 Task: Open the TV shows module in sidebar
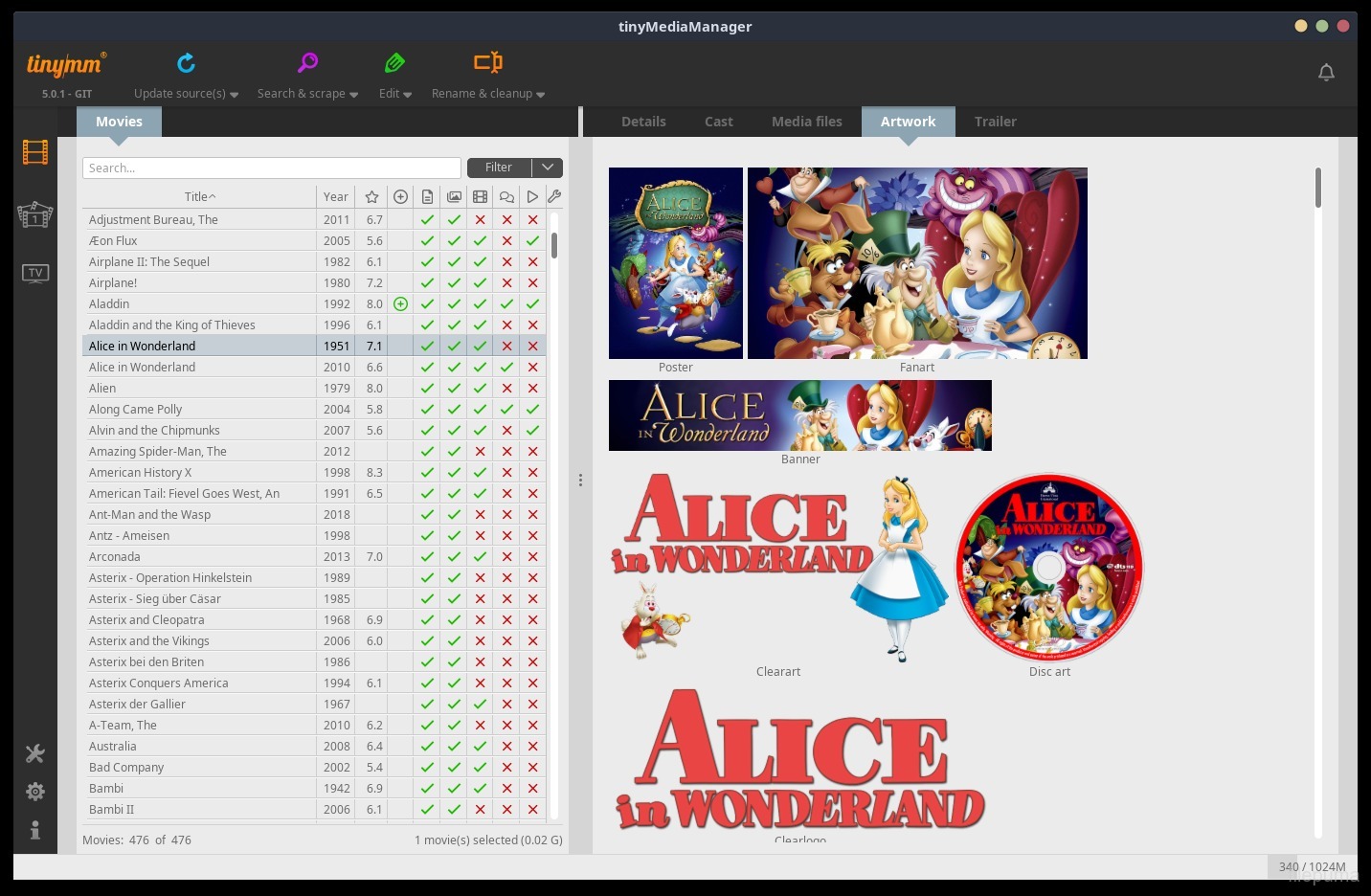(x=35, y=274)
